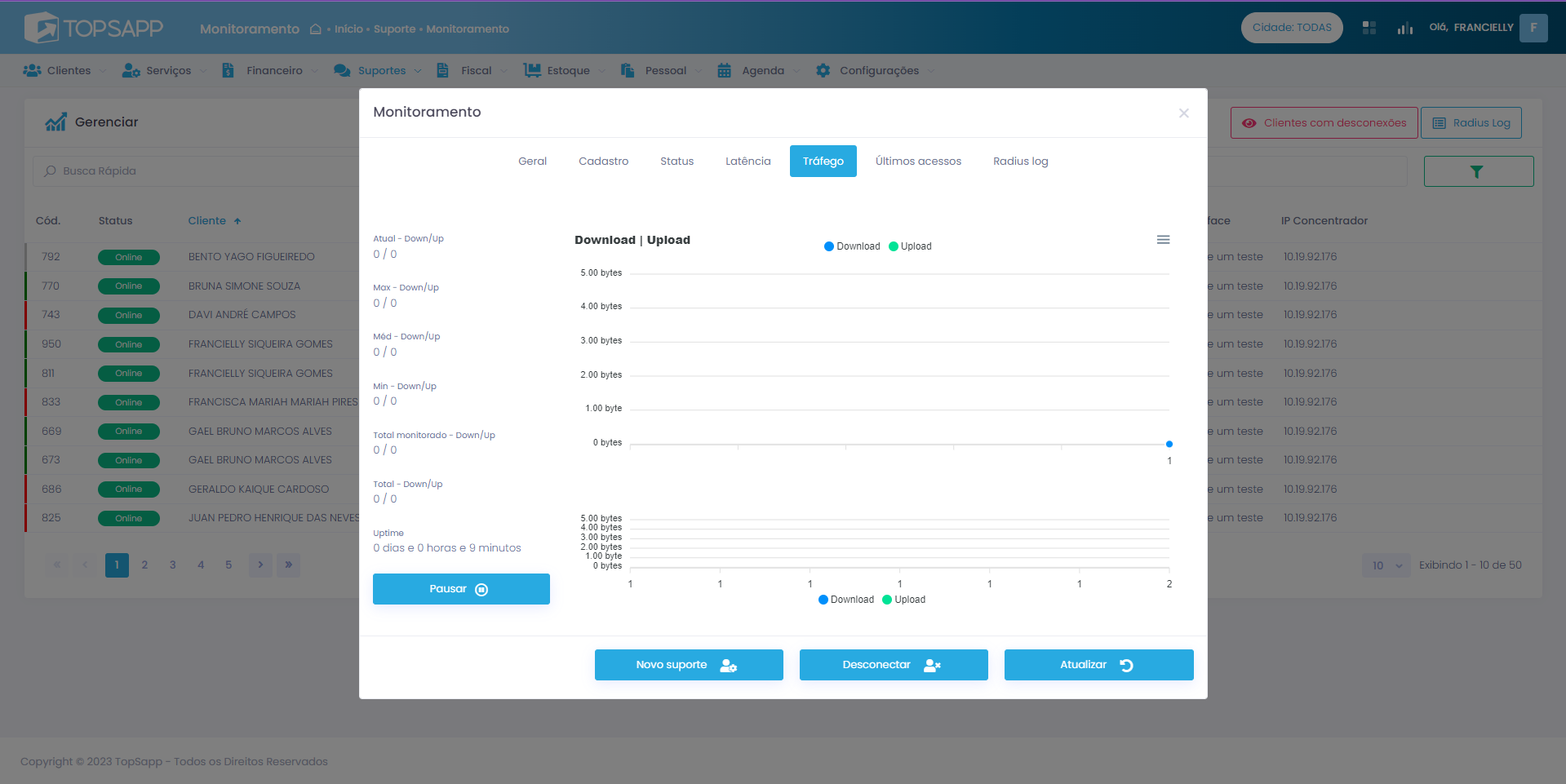Viewport: 1566px width, 784px height.
Task: Toggle Download series in top legend
Action: [852, 246]
